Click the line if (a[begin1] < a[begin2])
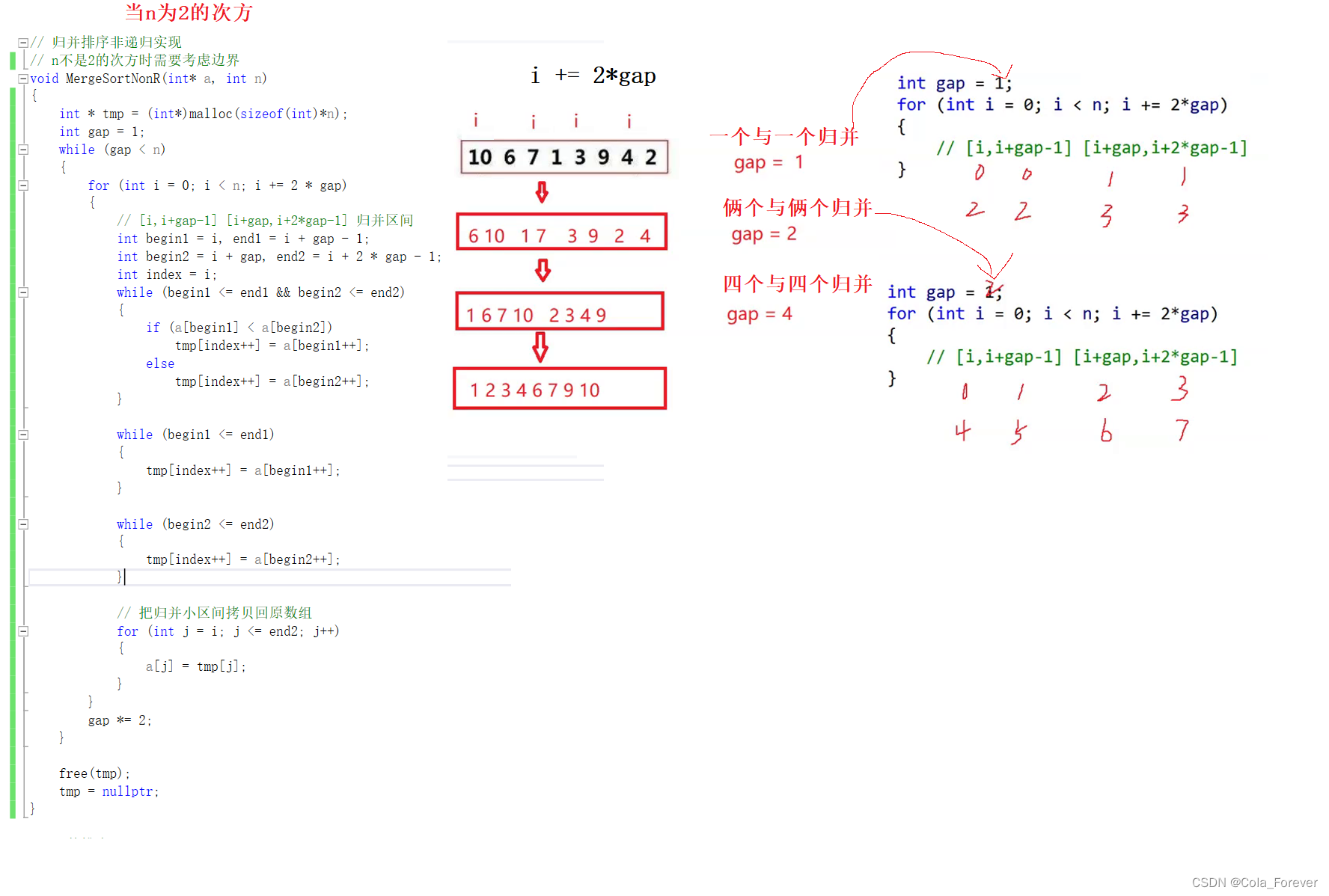This screenshot has width=1329, height=896. click(x=239, y=328)
